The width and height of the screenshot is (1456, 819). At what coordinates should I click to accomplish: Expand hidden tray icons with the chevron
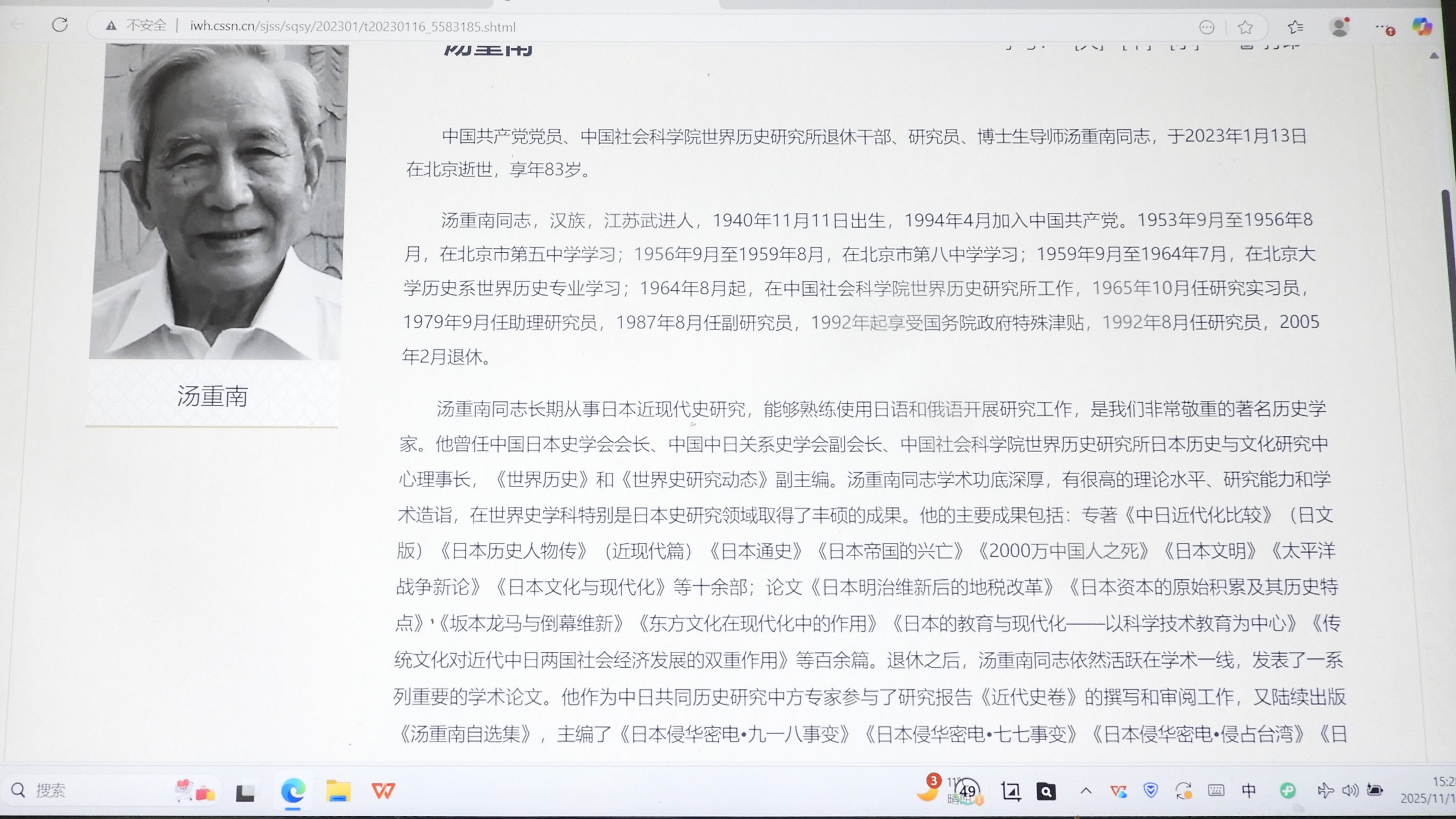(1087, 791)
